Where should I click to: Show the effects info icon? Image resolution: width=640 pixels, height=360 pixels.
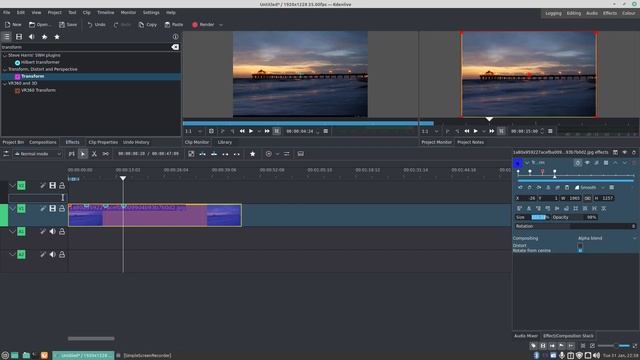click(x=176, y=37)
